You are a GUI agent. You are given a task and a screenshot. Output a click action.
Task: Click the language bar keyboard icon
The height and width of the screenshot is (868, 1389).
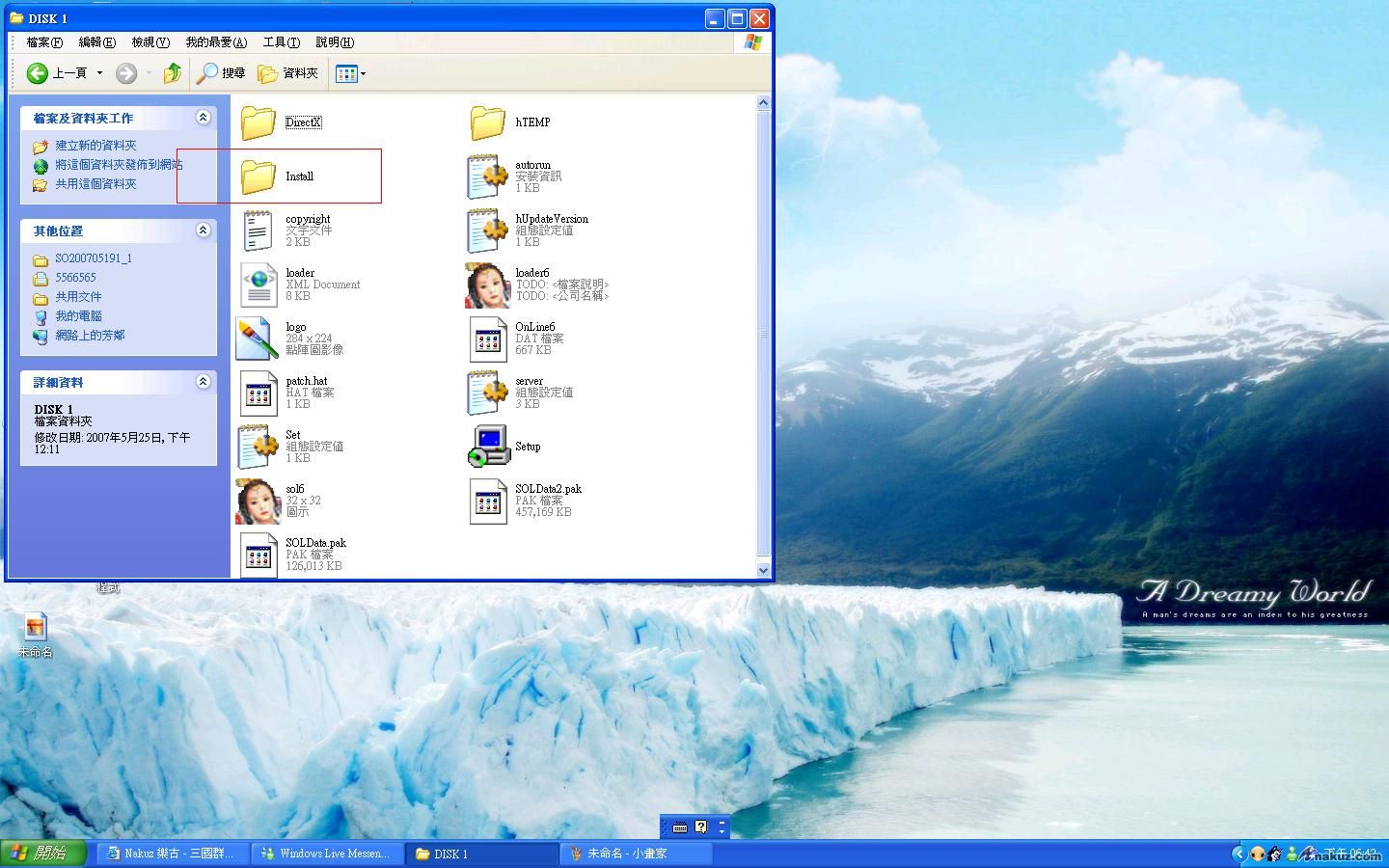680,827
